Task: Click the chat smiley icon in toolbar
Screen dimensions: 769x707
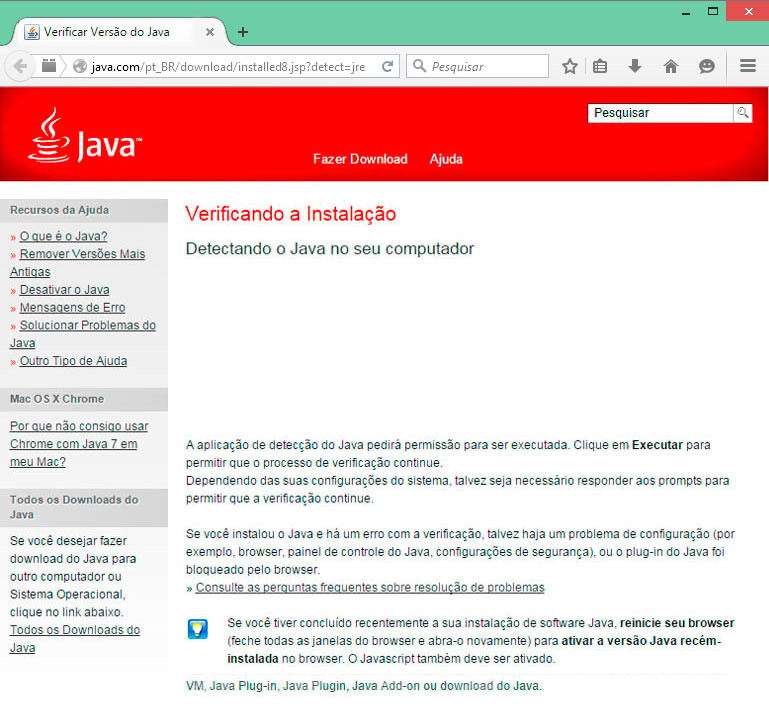Action: pyautogui.click(x=706, y=66)
